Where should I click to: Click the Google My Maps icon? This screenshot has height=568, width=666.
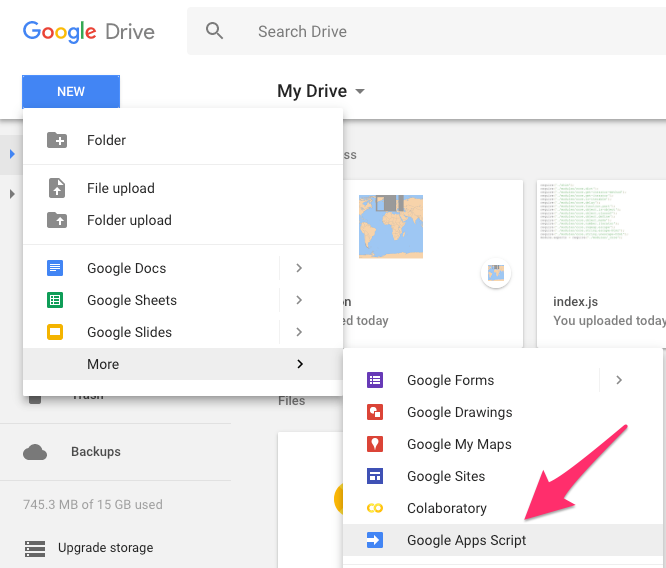(375, 444)
